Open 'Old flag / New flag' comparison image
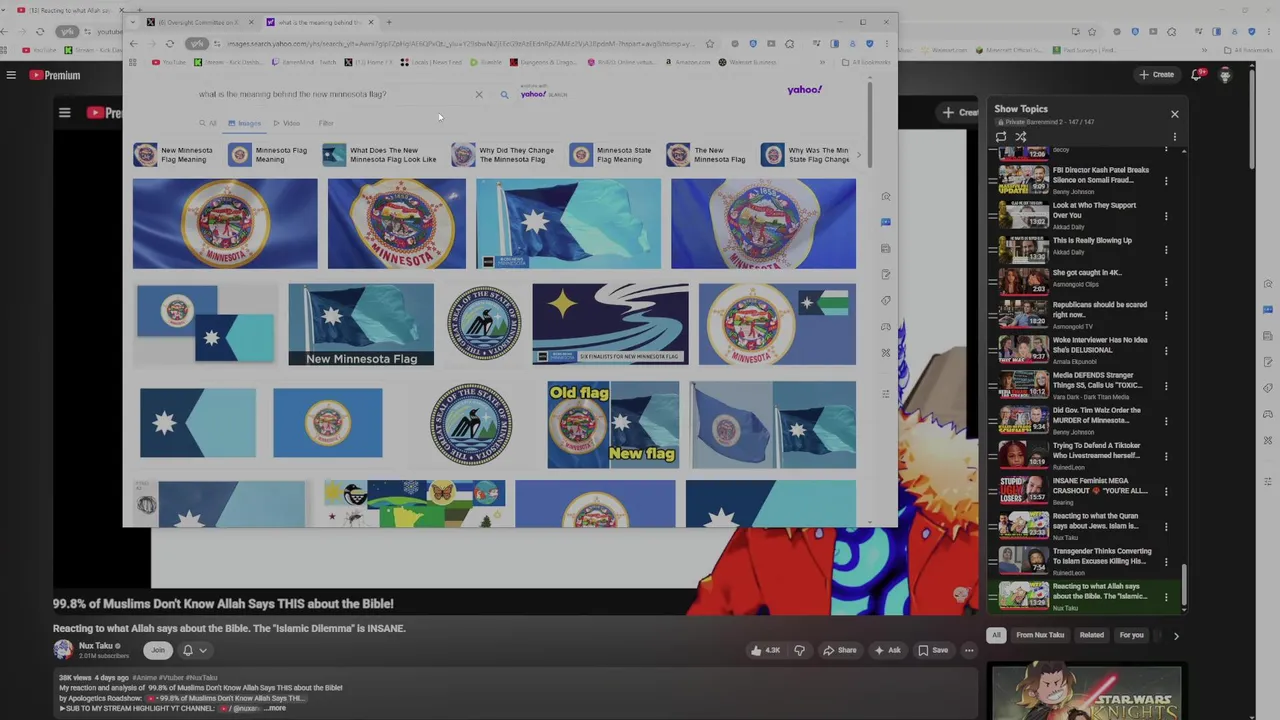Viewport: 1280px width, 720px height. pos(613,425)
